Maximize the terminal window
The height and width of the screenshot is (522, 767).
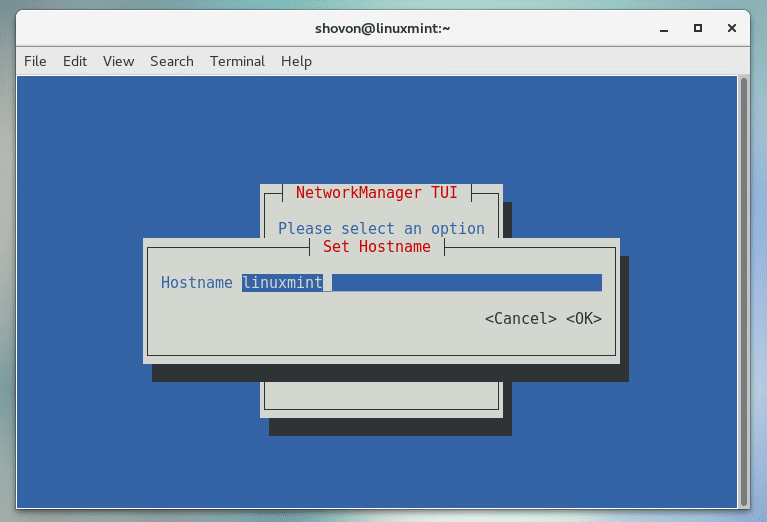click(698, 28)
